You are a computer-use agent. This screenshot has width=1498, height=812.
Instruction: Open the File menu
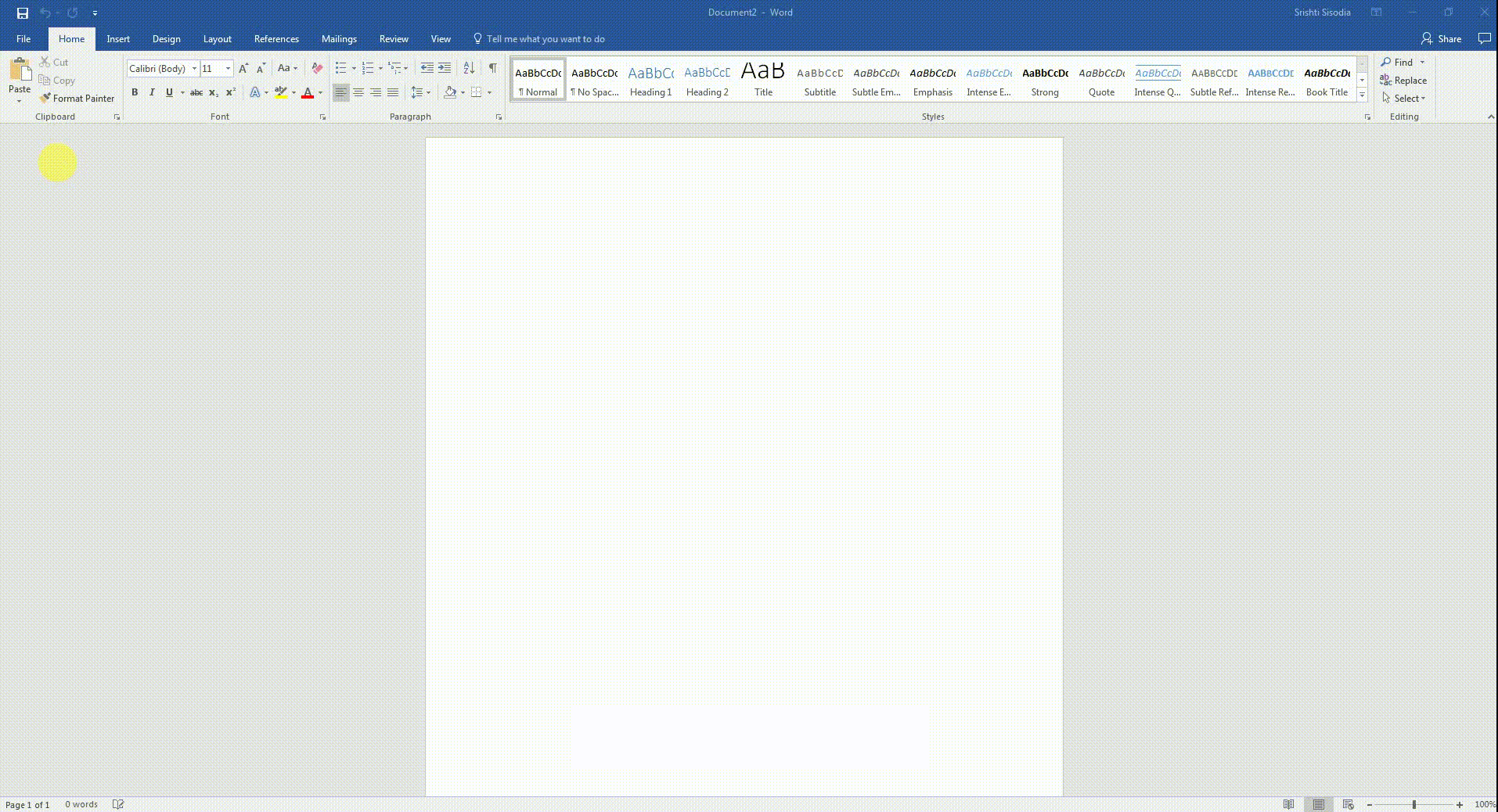coord(23,39)
